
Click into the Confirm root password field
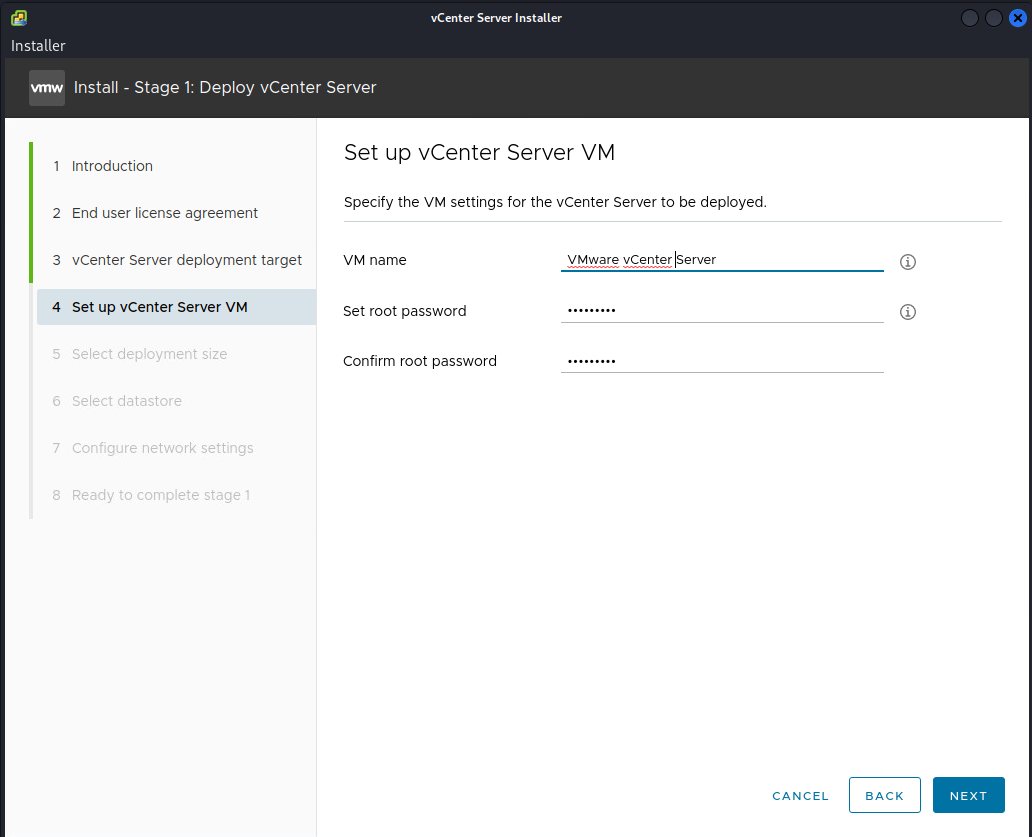pos(721,361)
